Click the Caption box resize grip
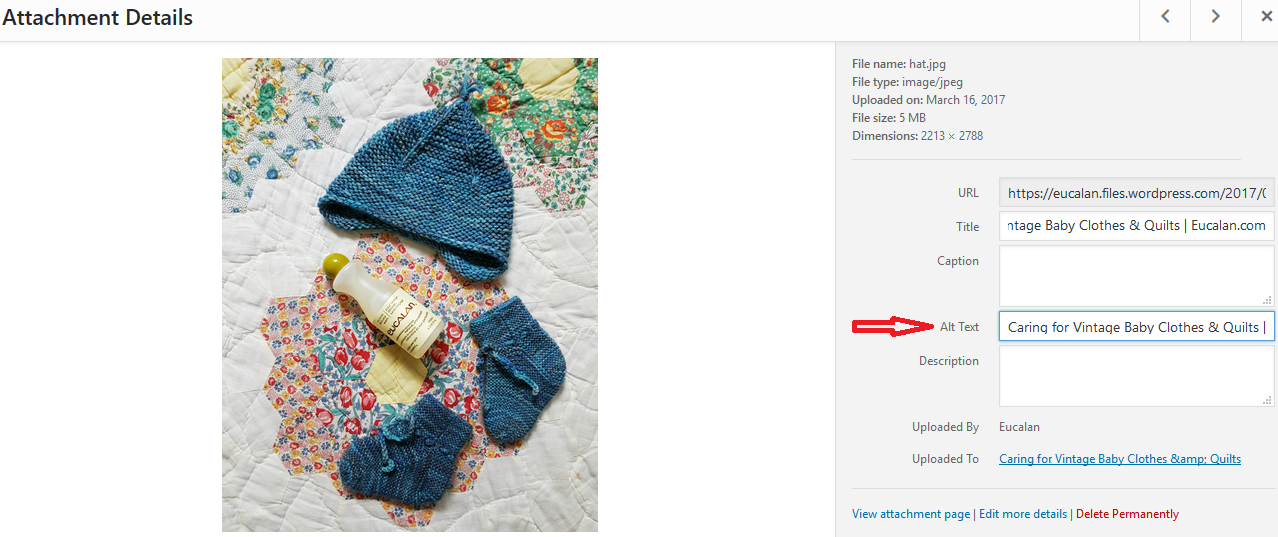The height and width of the screenshot is (537, 1278). [1267, 299]
